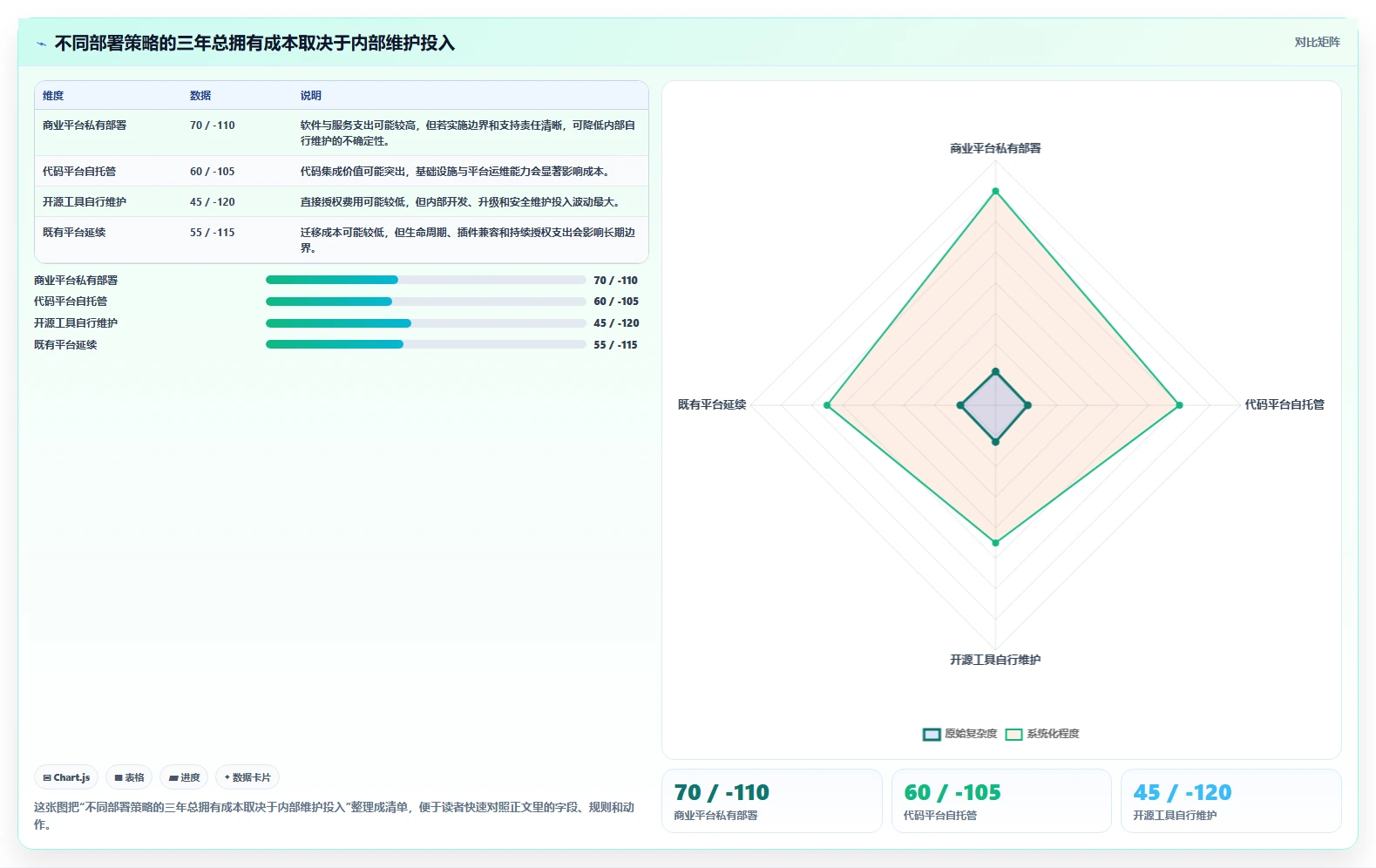Click green radar point toward 既有平台延续
This screenshot has height=868, width=1376.
pos(827,405)
